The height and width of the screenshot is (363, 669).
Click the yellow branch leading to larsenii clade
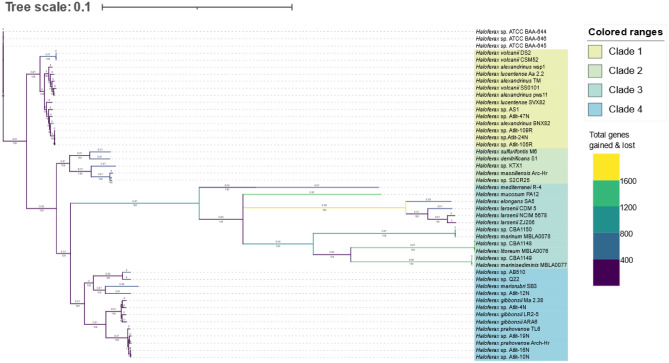click(324, 208)
